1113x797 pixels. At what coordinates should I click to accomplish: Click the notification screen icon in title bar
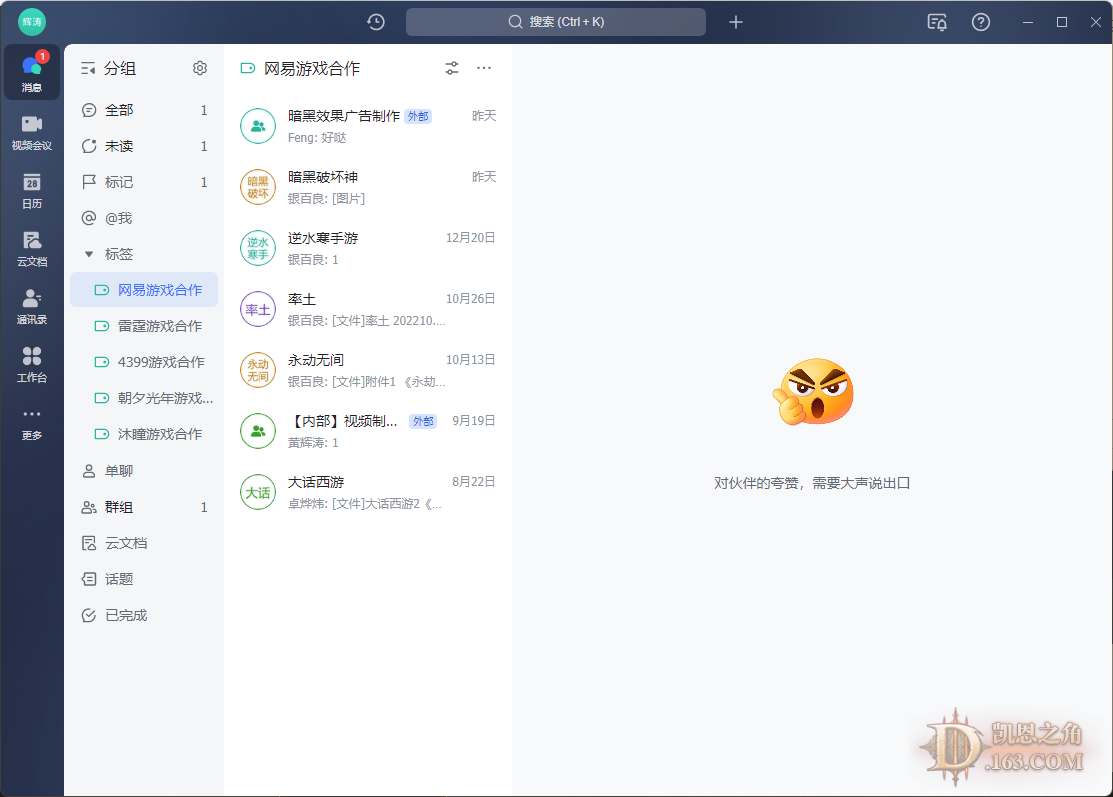(937, 22)
